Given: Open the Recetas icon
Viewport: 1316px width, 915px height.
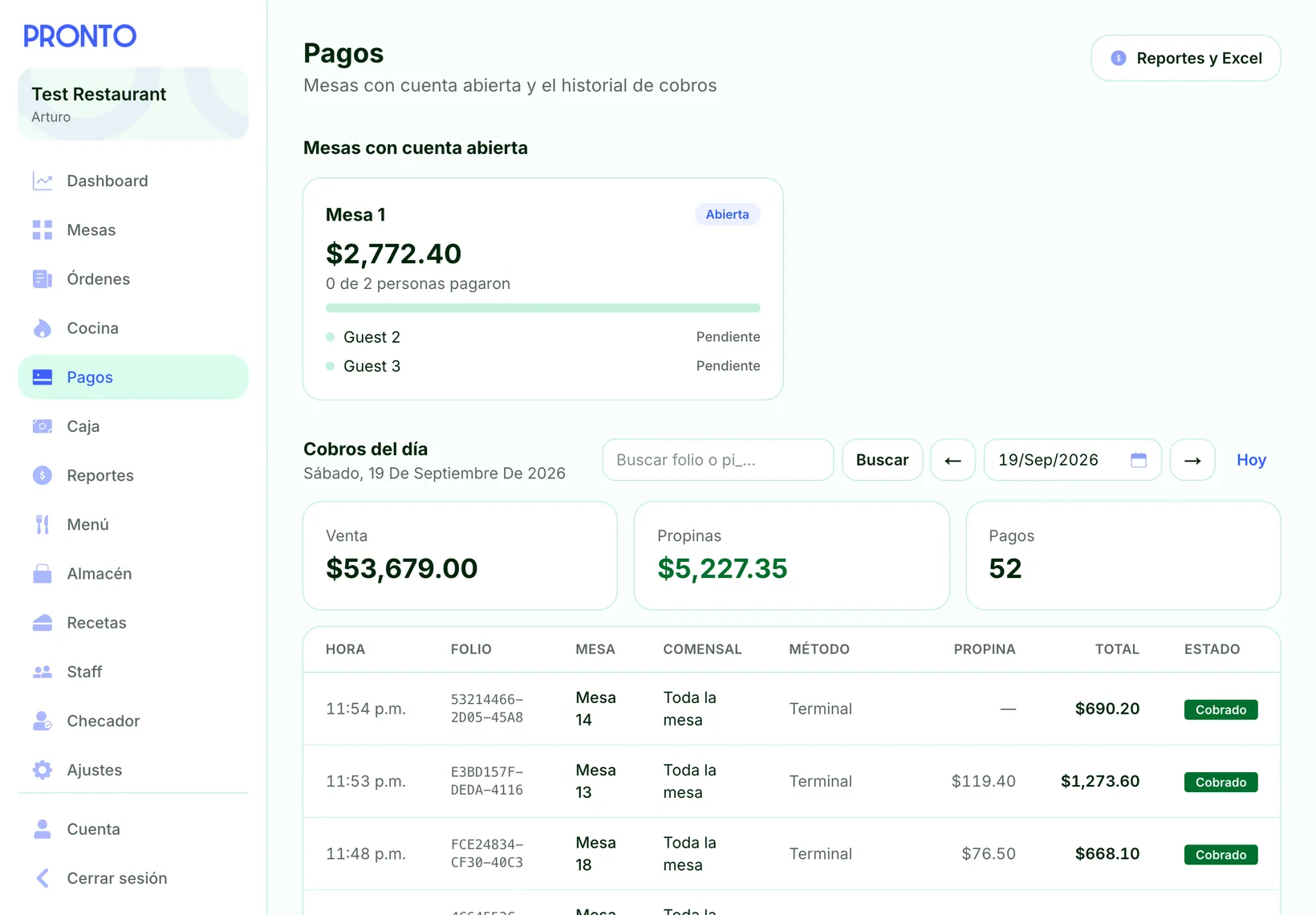Looking at the screenshot, I should pos(43,623).
